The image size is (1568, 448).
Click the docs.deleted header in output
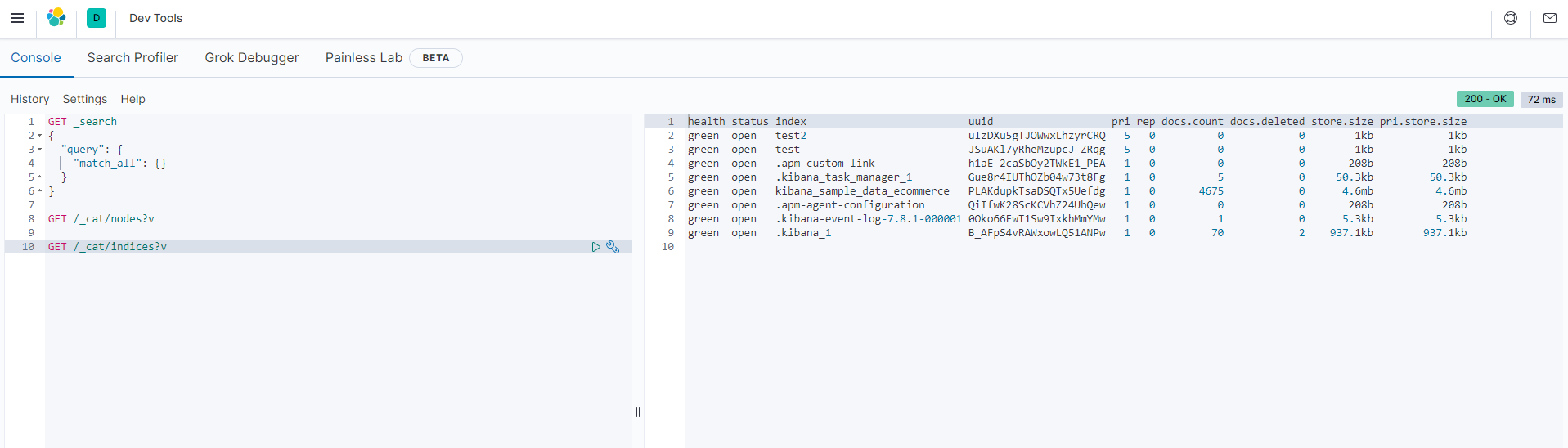(1267, 122)
